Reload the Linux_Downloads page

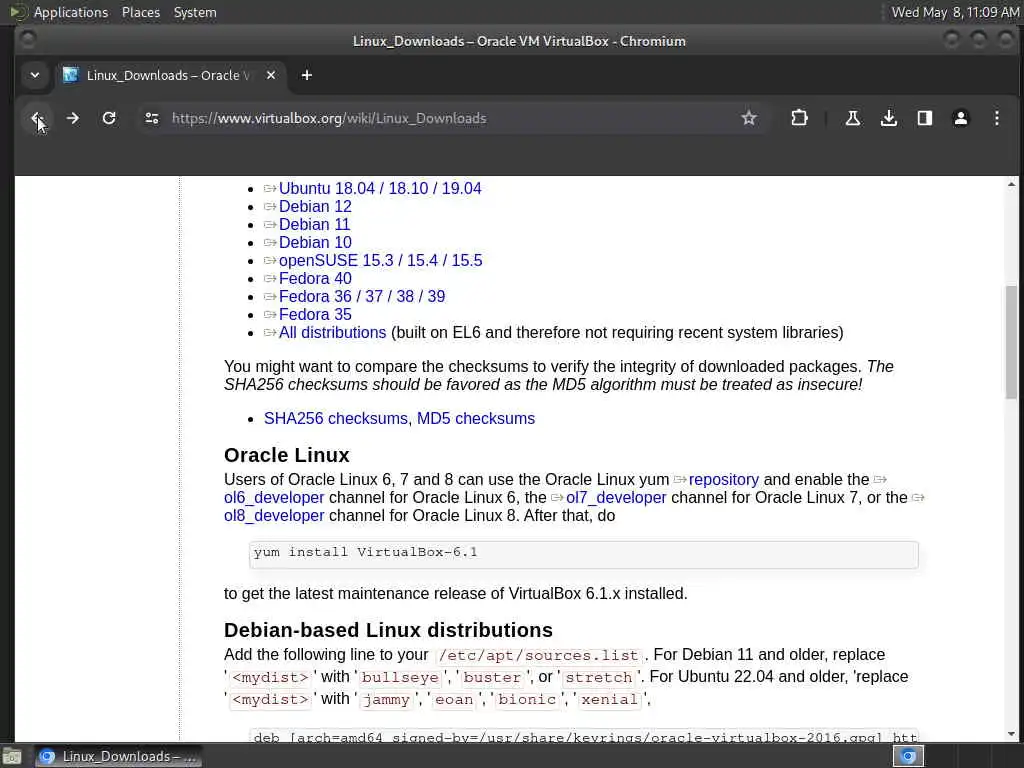click(109, 118)
